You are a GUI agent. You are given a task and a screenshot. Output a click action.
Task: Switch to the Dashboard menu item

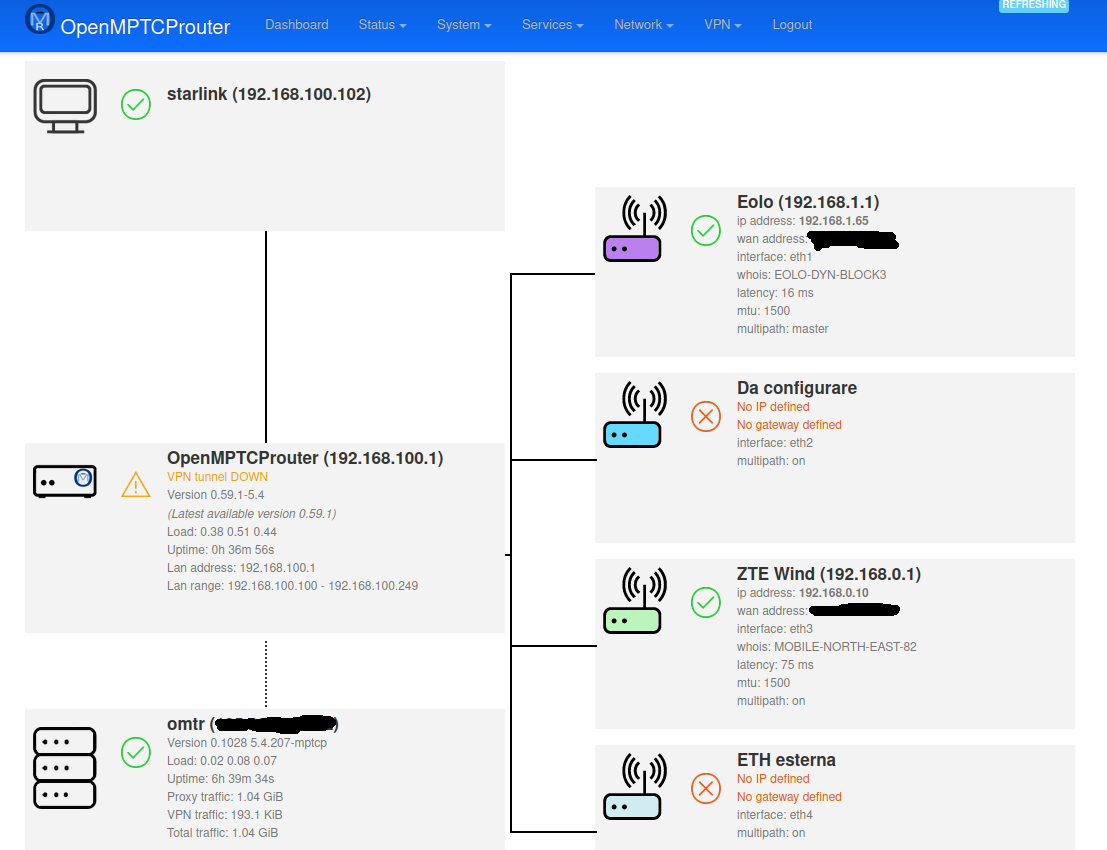pyautogui.click(x=296, y=25)
